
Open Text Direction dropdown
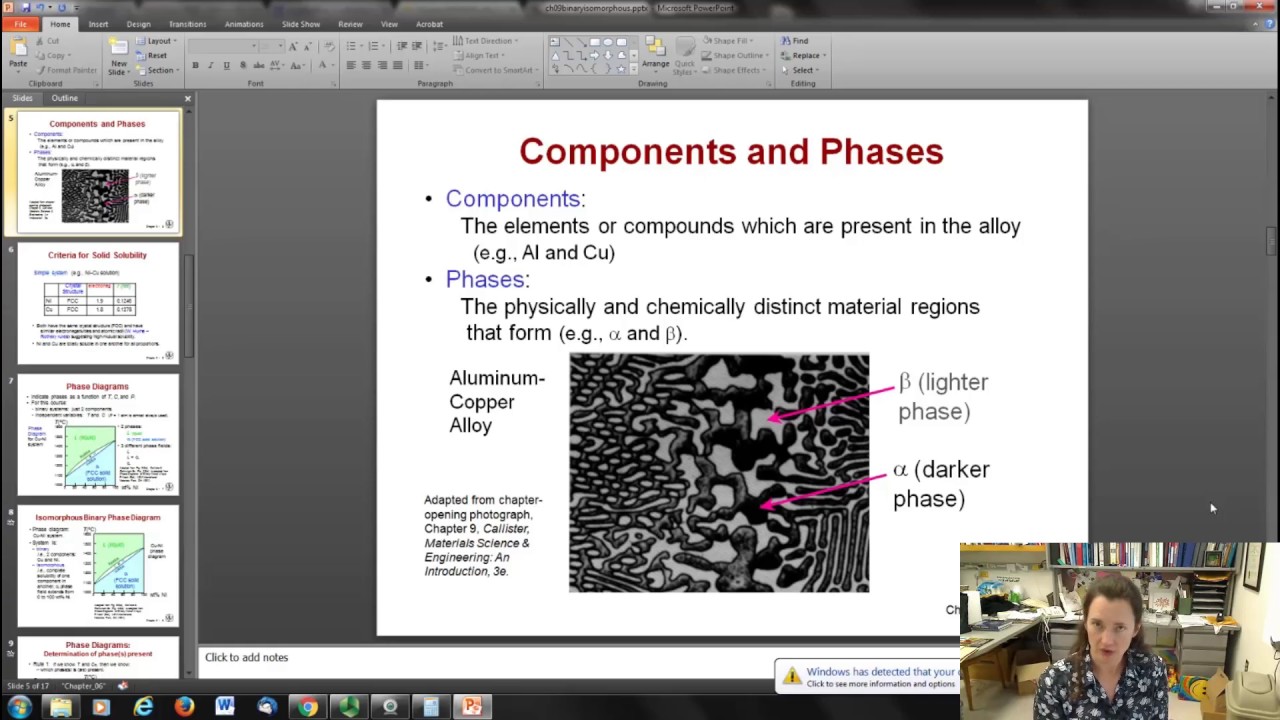(x=484, y=41)
